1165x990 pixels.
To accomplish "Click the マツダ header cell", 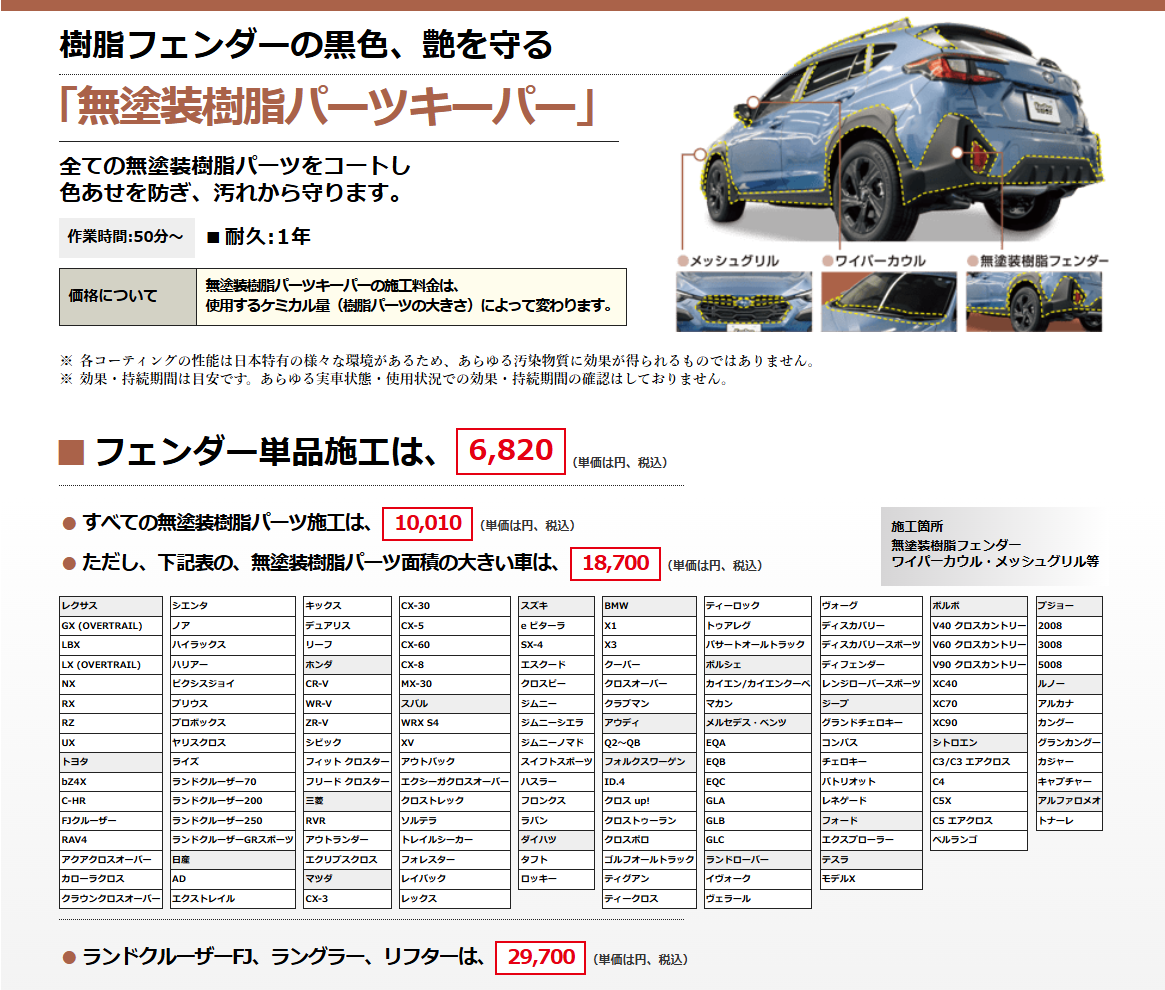I will pos(347,879).
